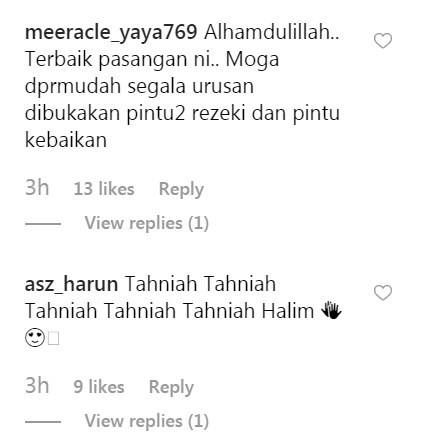Reply to asz_harun's Tahniah comment
This screenshot has height=446, width=421.
(171, 387)
